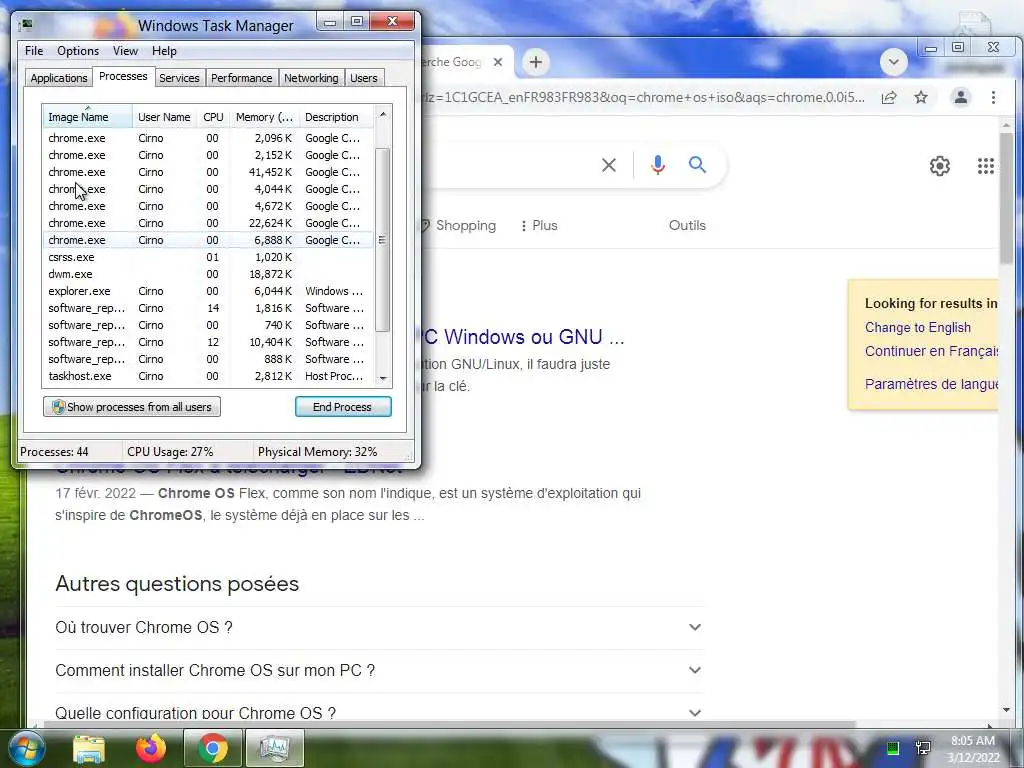Image resolution: width=1024 pixels, height=768 pixels.
Task: Click the Chrome address bar URL
Action: (643, 97)
